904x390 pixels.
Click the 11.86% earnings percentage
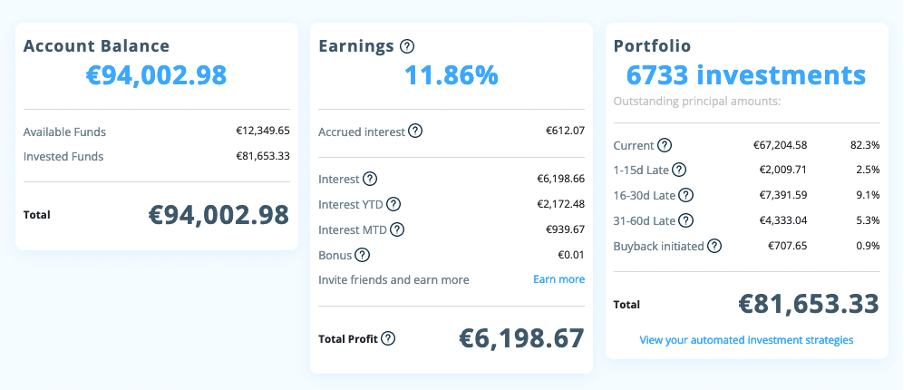tap(451, 75)
